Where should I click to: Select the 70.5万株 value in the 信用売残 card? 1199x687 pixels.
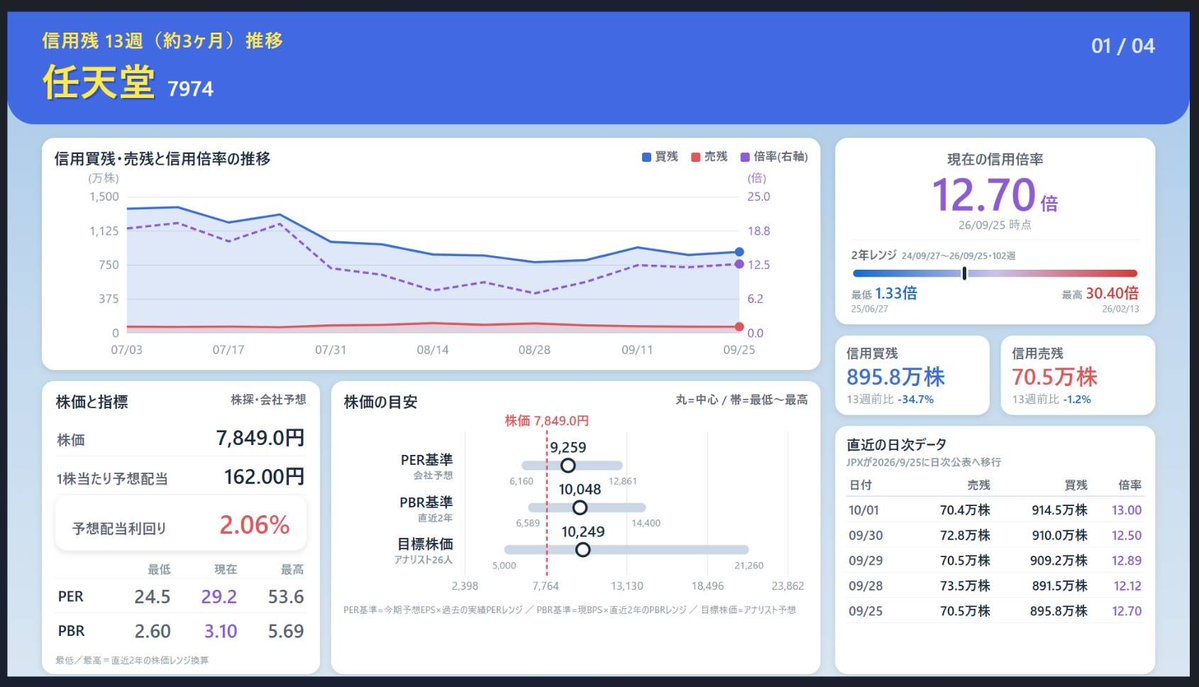tap(1054, 376)
